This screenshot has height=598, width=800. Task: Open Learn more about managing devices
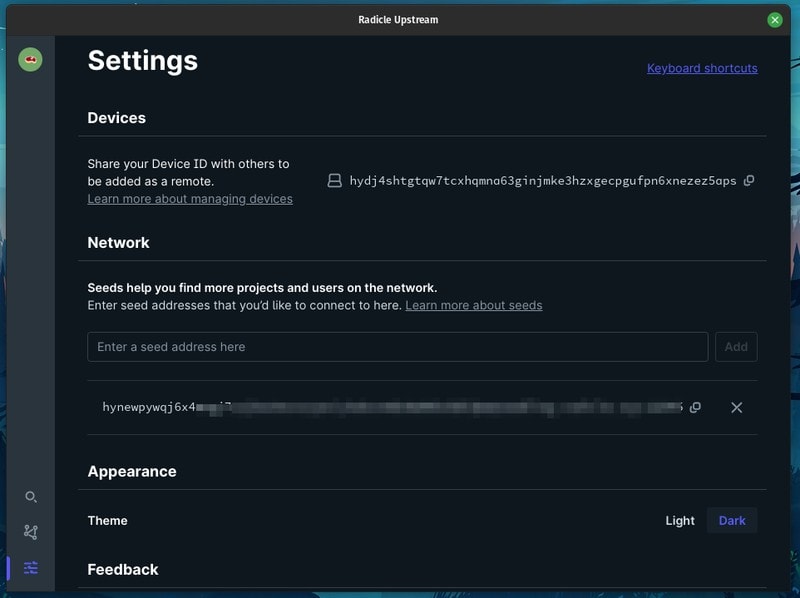(x=190, y=198)
